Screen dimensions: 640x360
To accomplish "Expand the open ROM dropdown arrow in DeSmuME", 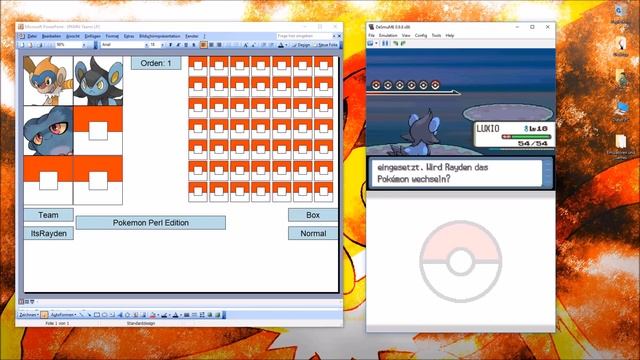I will click(376, 43).
